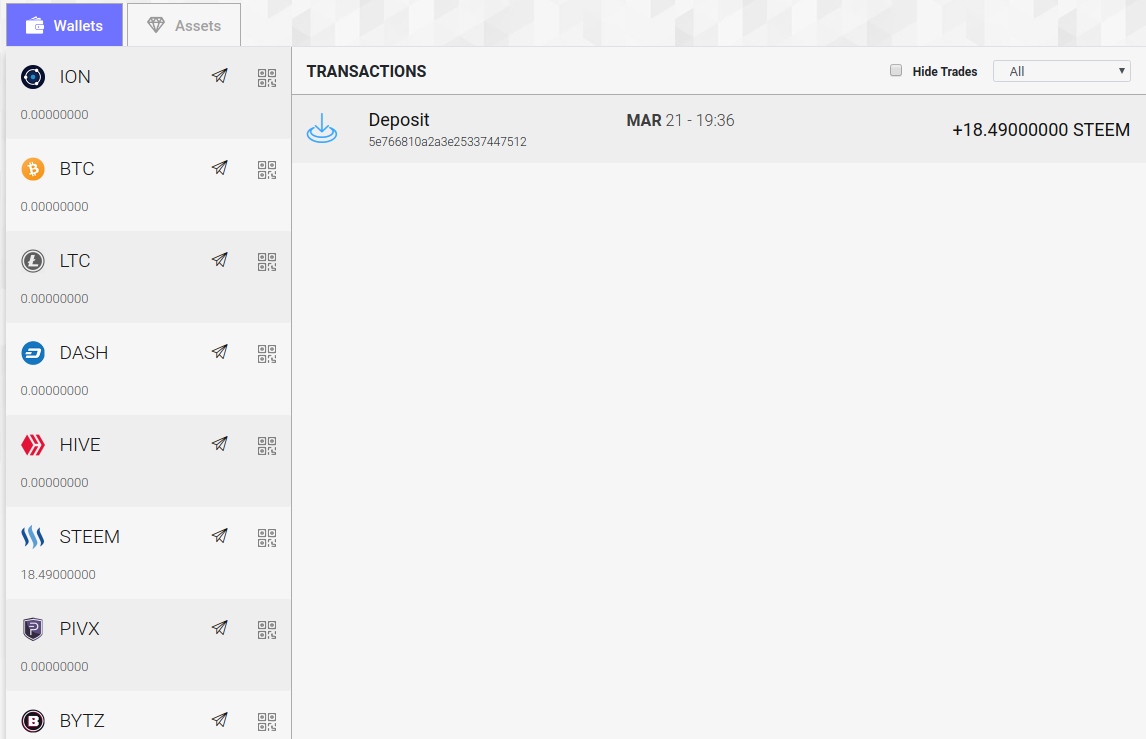Click the HIVE red logo
Screen dimensions: 1146x739
coord(33,445)
